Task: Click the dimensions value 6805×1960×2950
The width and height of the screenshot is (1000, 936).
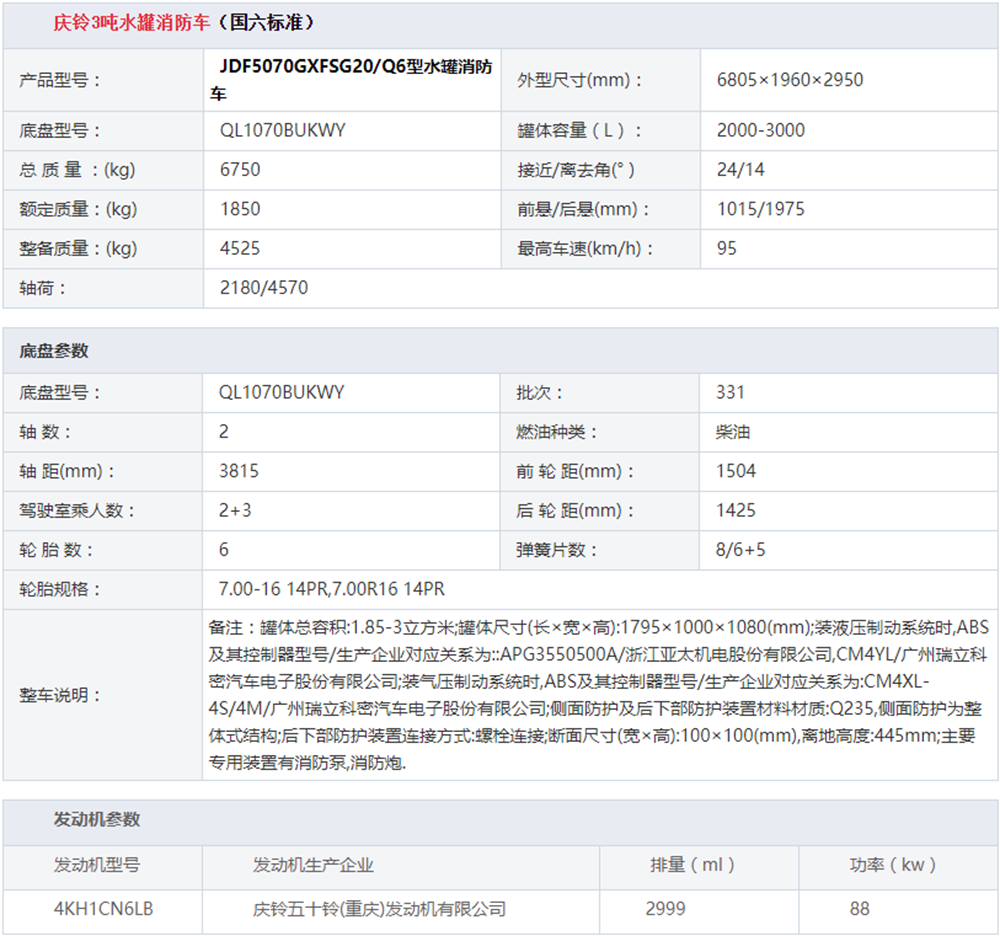Action: (x=790, y=80)
